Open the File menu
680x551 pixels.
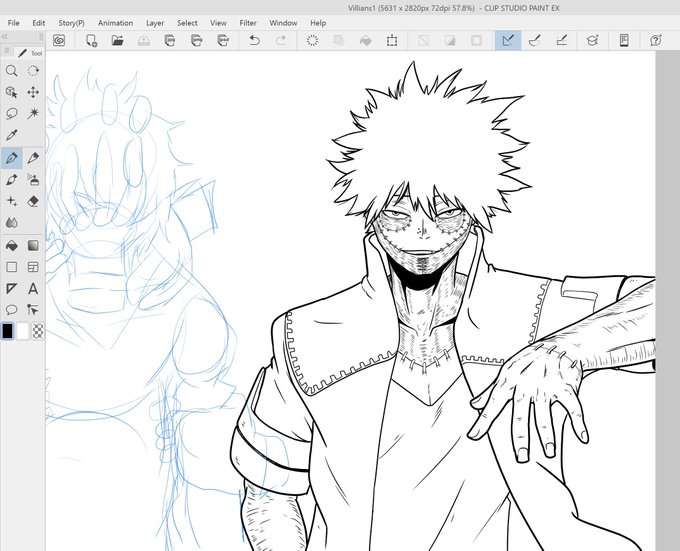point(13,23)
